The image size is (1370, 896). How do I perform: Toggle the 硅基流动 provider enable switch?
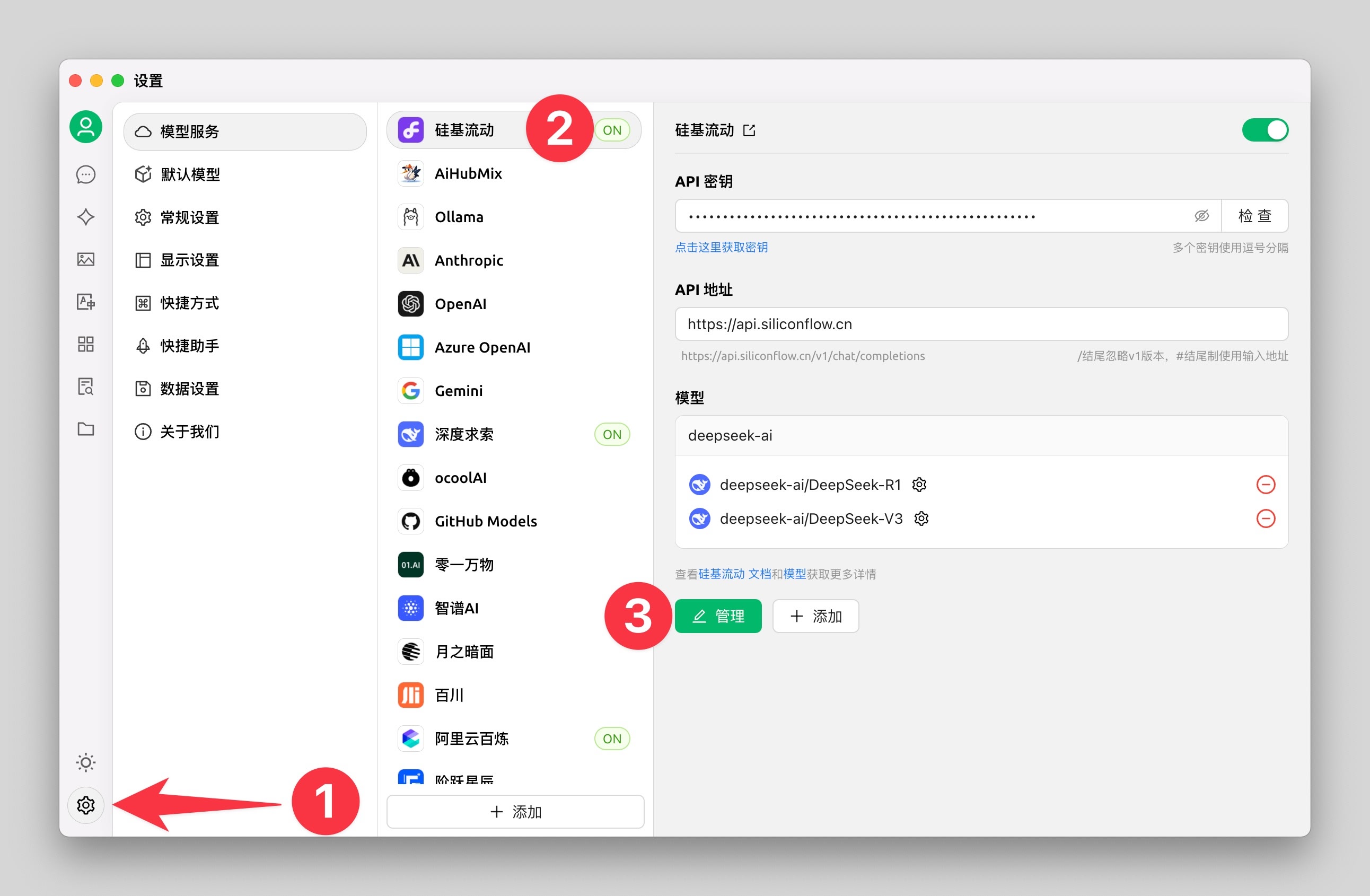pyautogui.click(x=1264, y=130)
